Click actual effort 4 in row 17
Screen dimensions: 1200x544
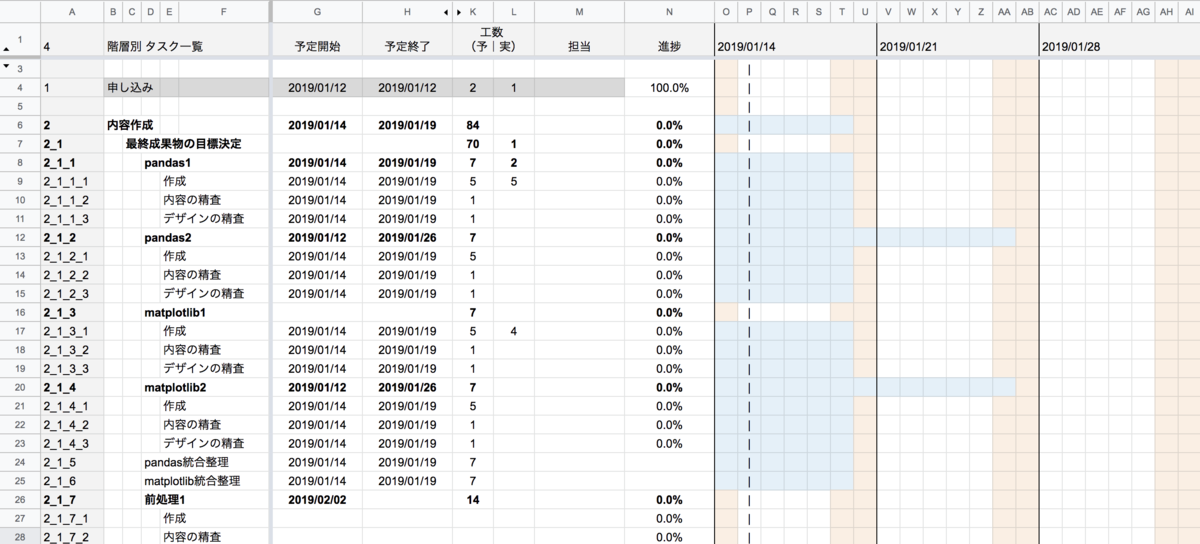tap(513, 331)
